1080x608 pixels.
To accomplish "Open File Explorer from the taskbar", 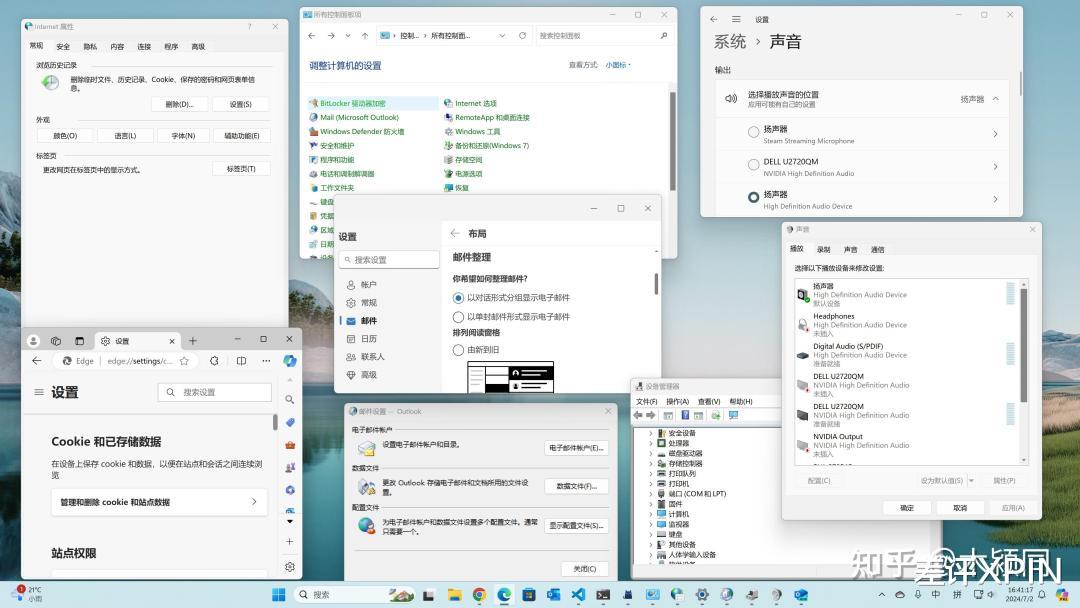I will pyautogui.click(x=454, y=595).
